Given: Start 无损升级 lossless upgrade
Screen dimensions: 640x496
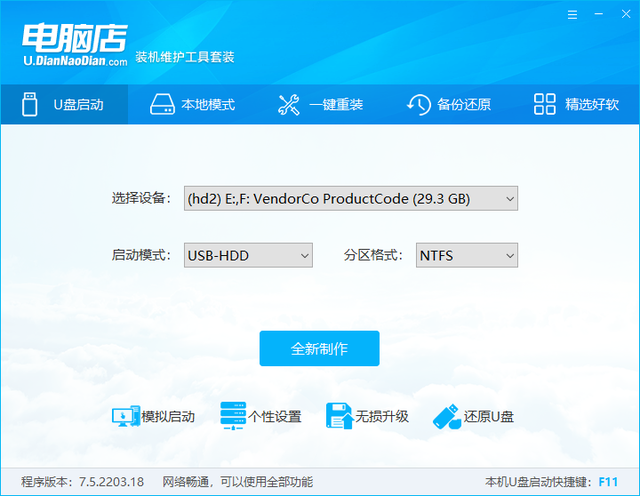Looking at the screenshot, I should (367, 416).
